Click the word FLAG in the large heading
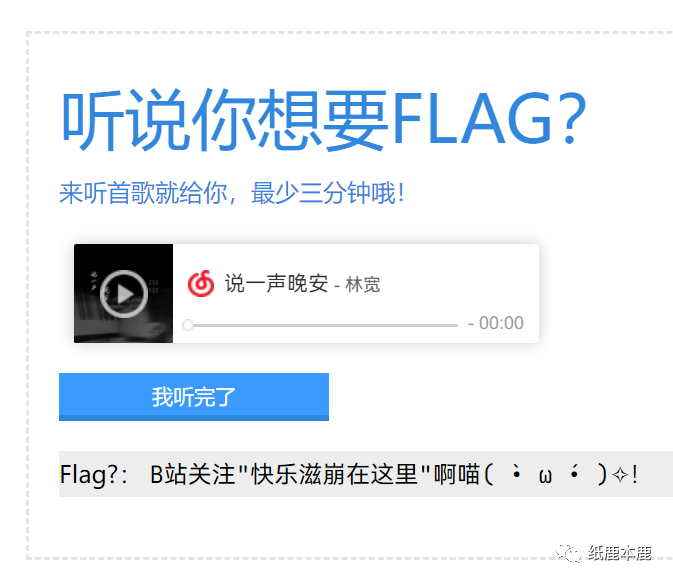Image resolution: width=673 pixels, height=582 pixels. click(x=470, y=120)
